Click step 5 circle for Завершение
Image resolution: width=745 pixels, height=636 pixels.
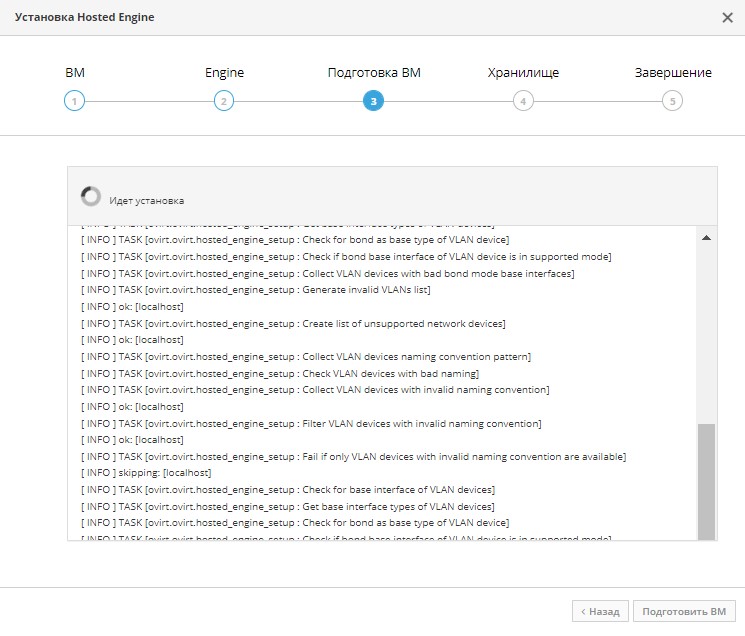pyautogui.click(x=672, y=101)
